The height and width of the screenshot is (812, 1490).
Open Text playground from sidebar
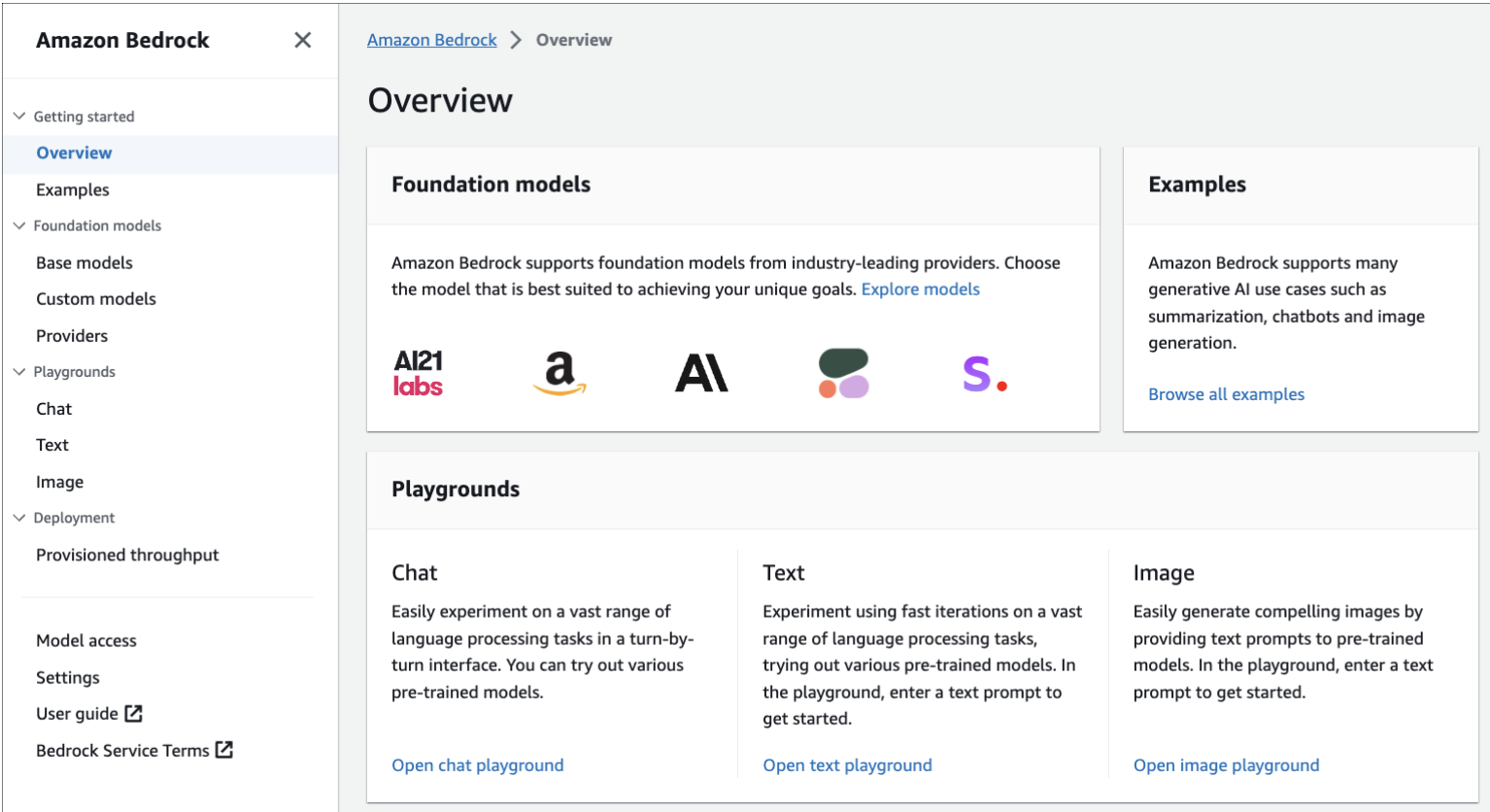(x=52, y=445)
